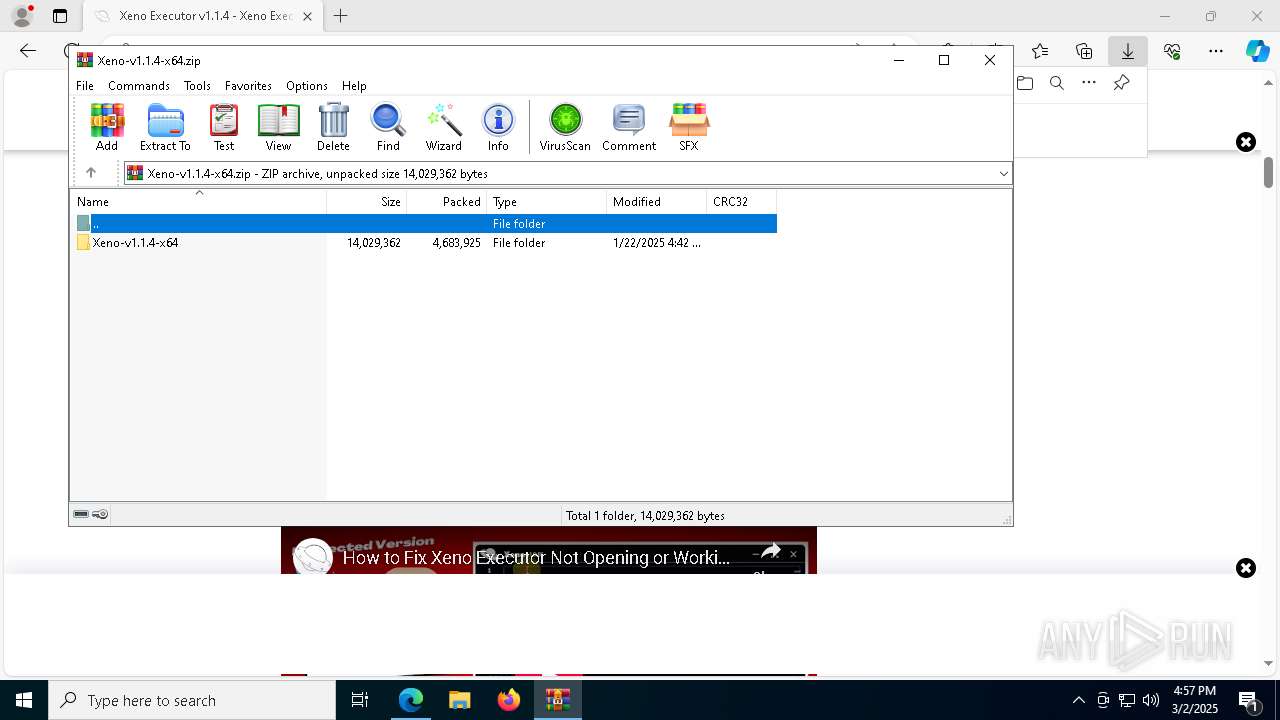Open Edge Browser essentials icon

[1172, 51]
